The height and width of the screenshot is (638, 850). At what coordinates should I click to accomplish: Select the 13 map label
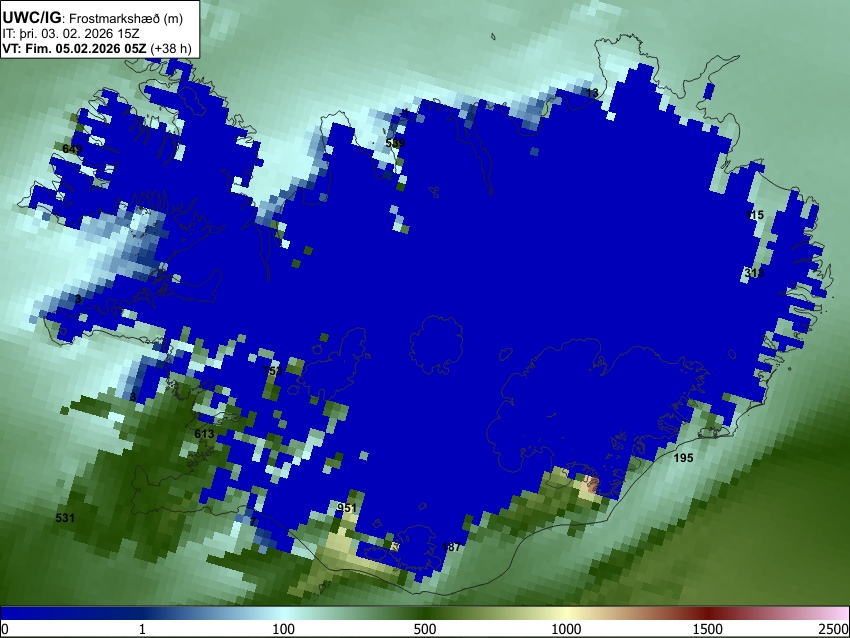593,93
